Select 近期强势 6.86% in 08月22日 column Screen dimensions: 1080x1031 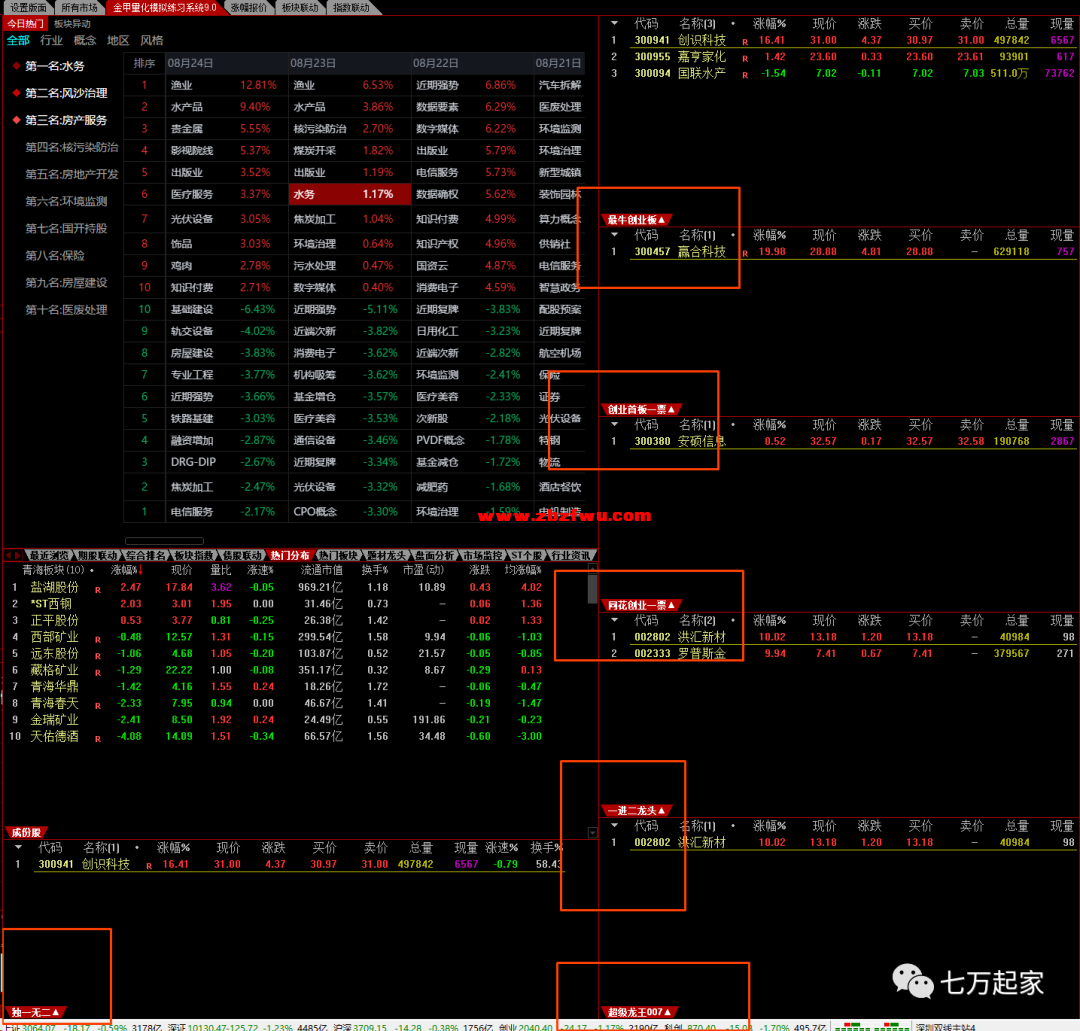(x=472, y=85)
